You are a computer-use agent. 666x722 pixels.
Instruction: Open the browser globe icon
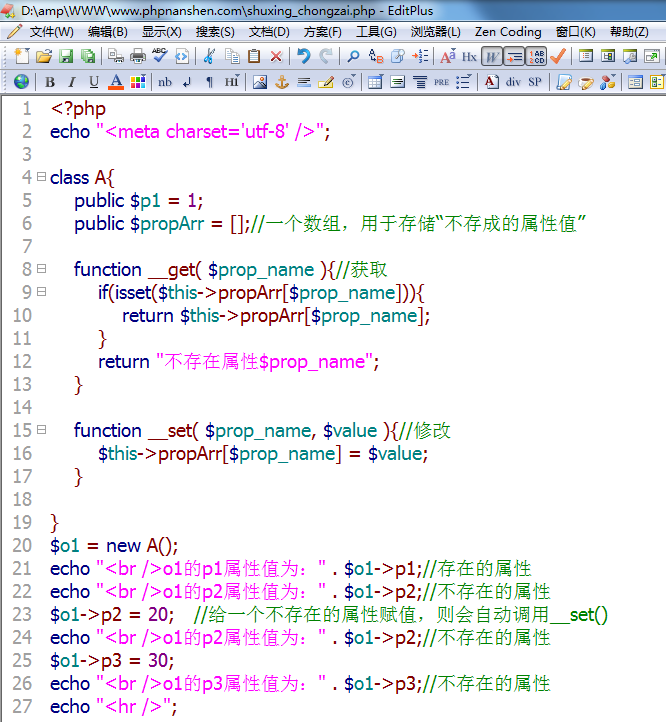(22, 82)
